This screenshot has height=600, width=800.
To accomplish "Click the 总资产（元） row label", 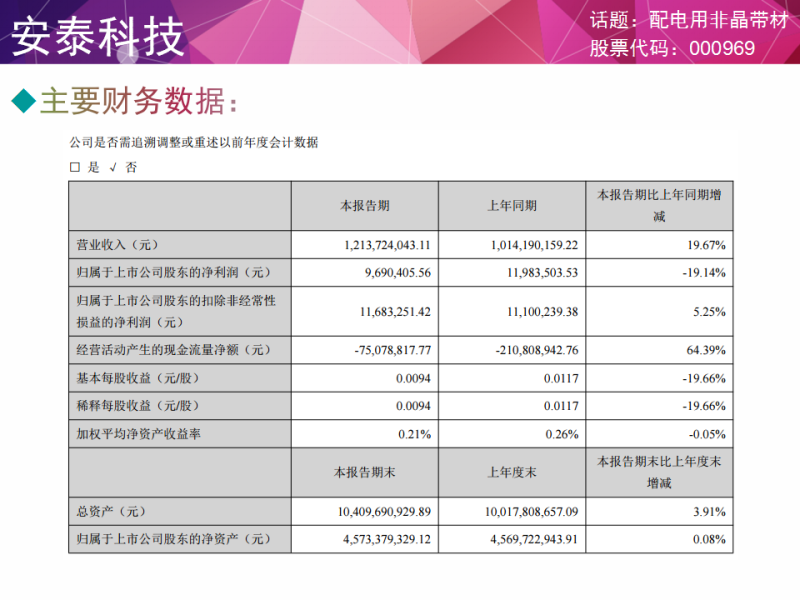I will [111, 511].
